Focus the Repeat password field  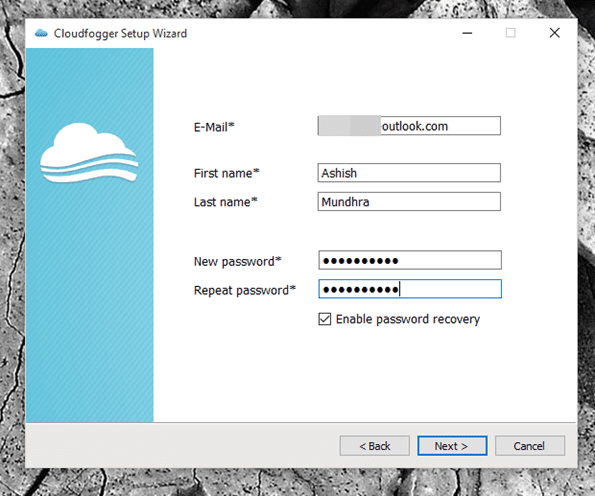(410, 289)
